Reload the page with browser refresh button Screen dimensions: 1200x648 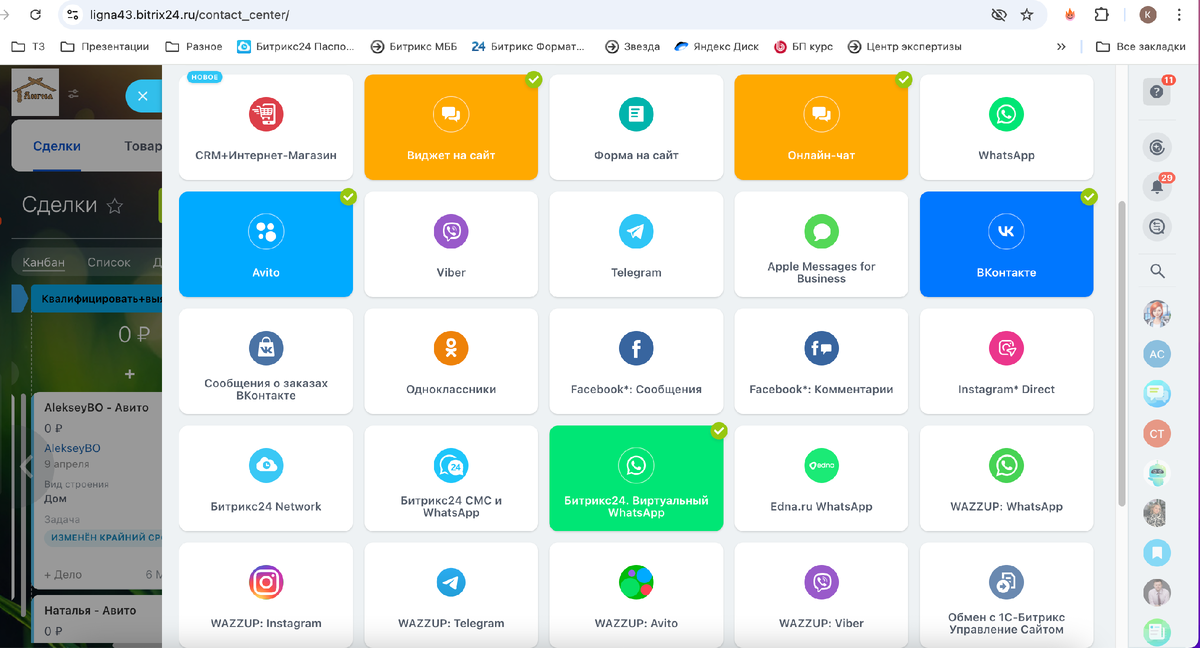point(36,15)
